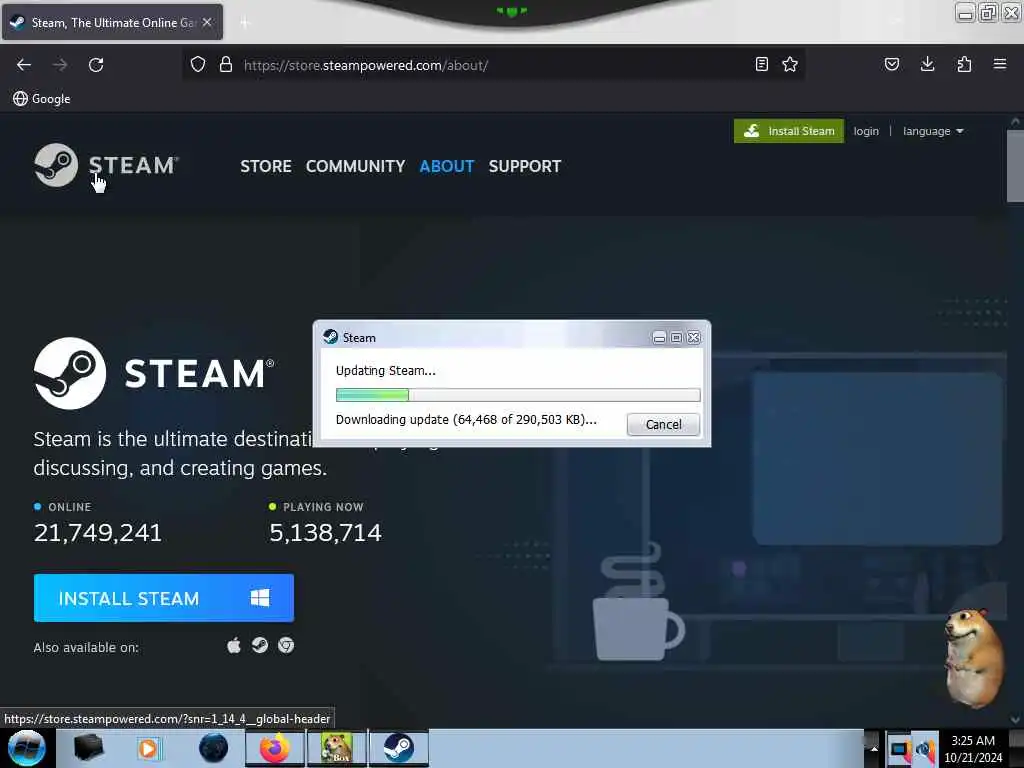
Task: Maximize the Steam updater dialog
Action: 677,338
